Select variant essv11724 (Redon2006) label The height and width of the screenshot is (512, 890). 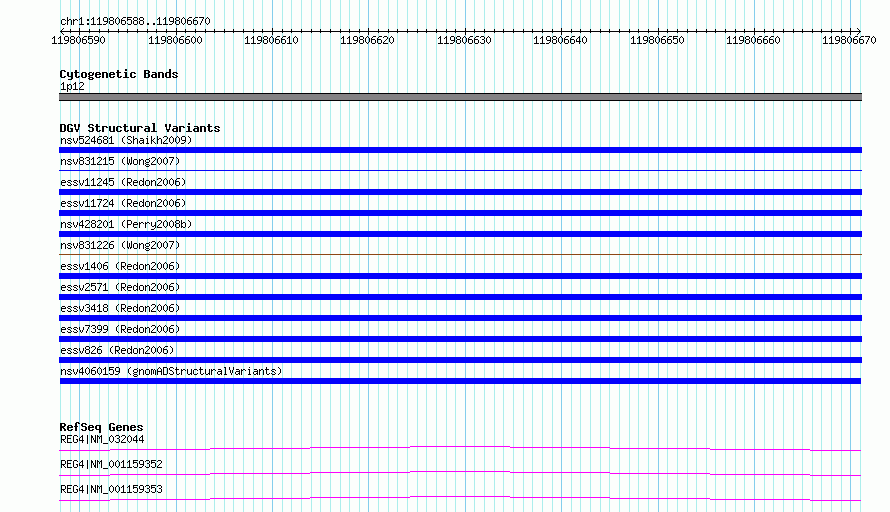pos(123,203)
